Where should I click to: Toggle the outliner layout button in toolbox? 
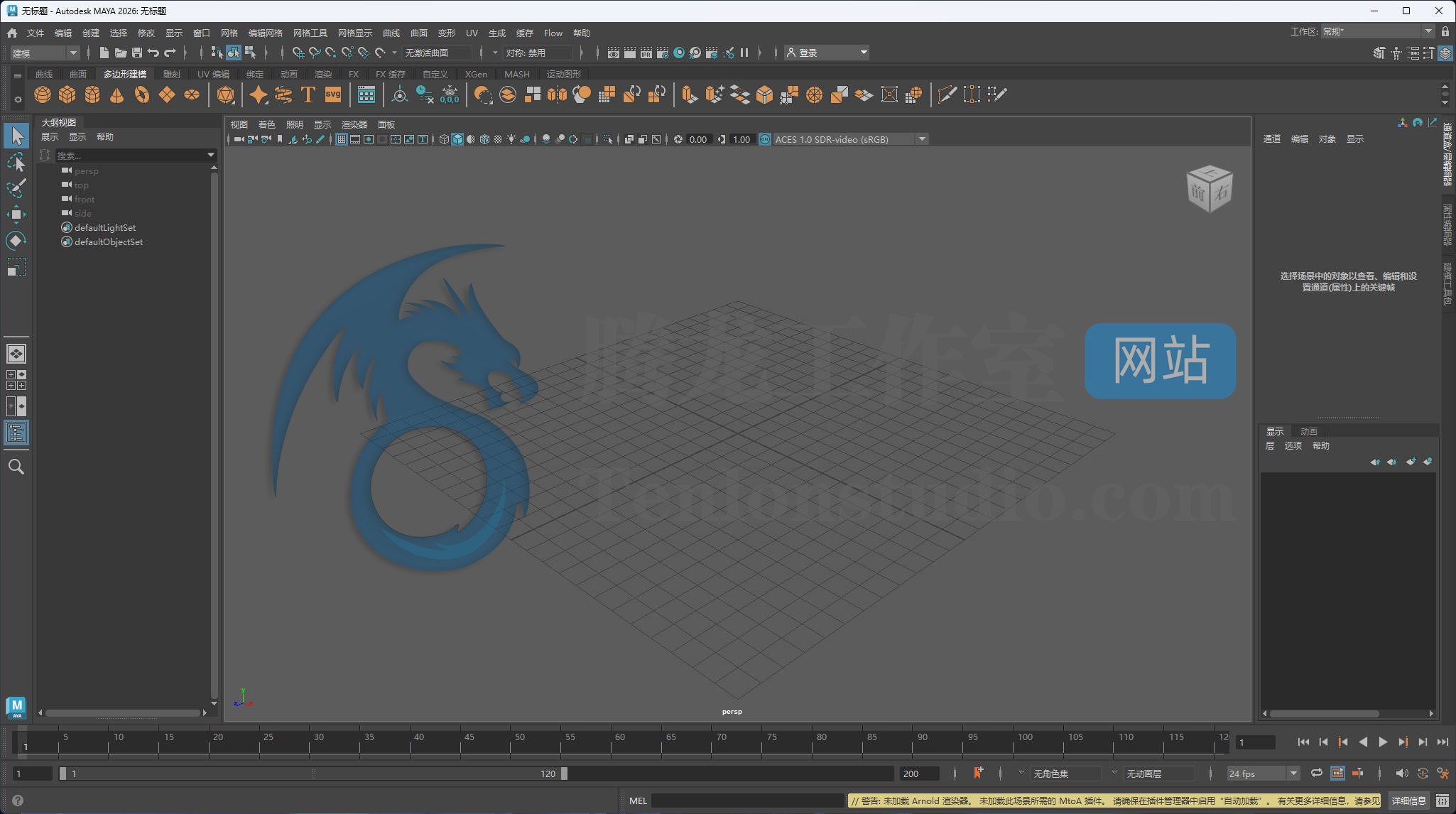pyautogui.click(x=16, y=433)
